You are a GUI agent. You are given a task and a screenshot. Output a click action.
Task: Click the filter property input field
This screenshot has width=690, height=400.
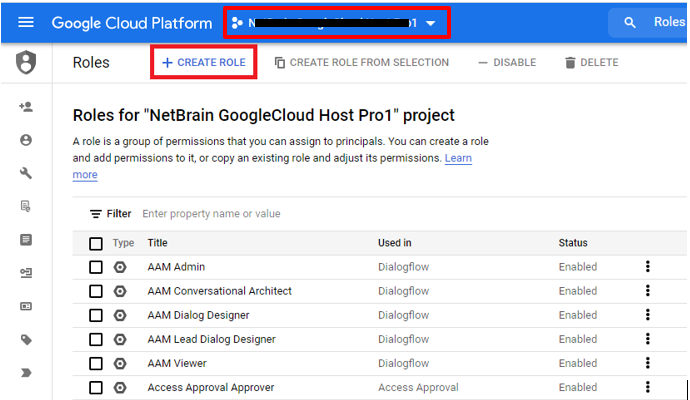click(x=211, y=214)
